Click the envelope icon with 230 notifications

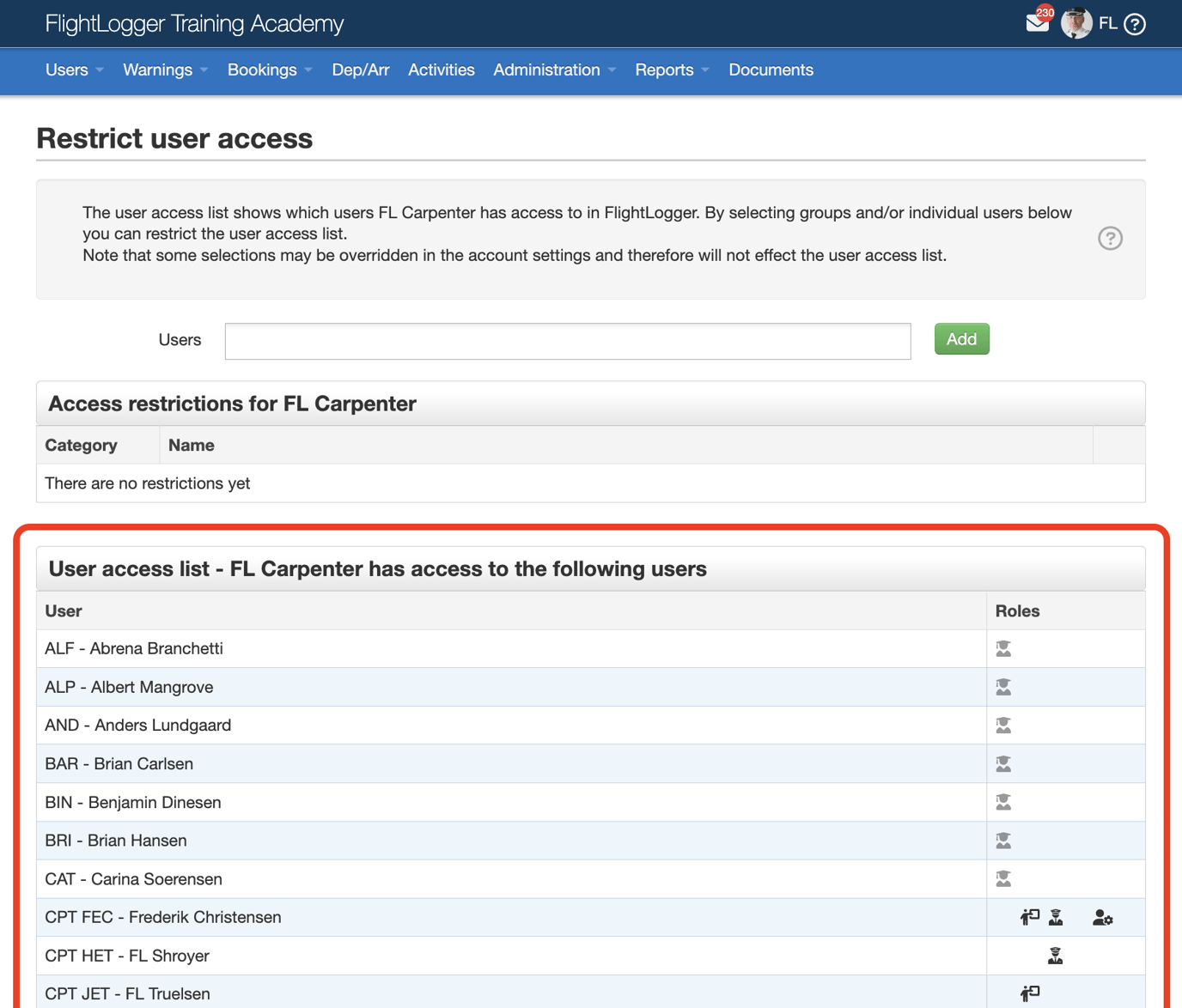tap(1037, 21)
